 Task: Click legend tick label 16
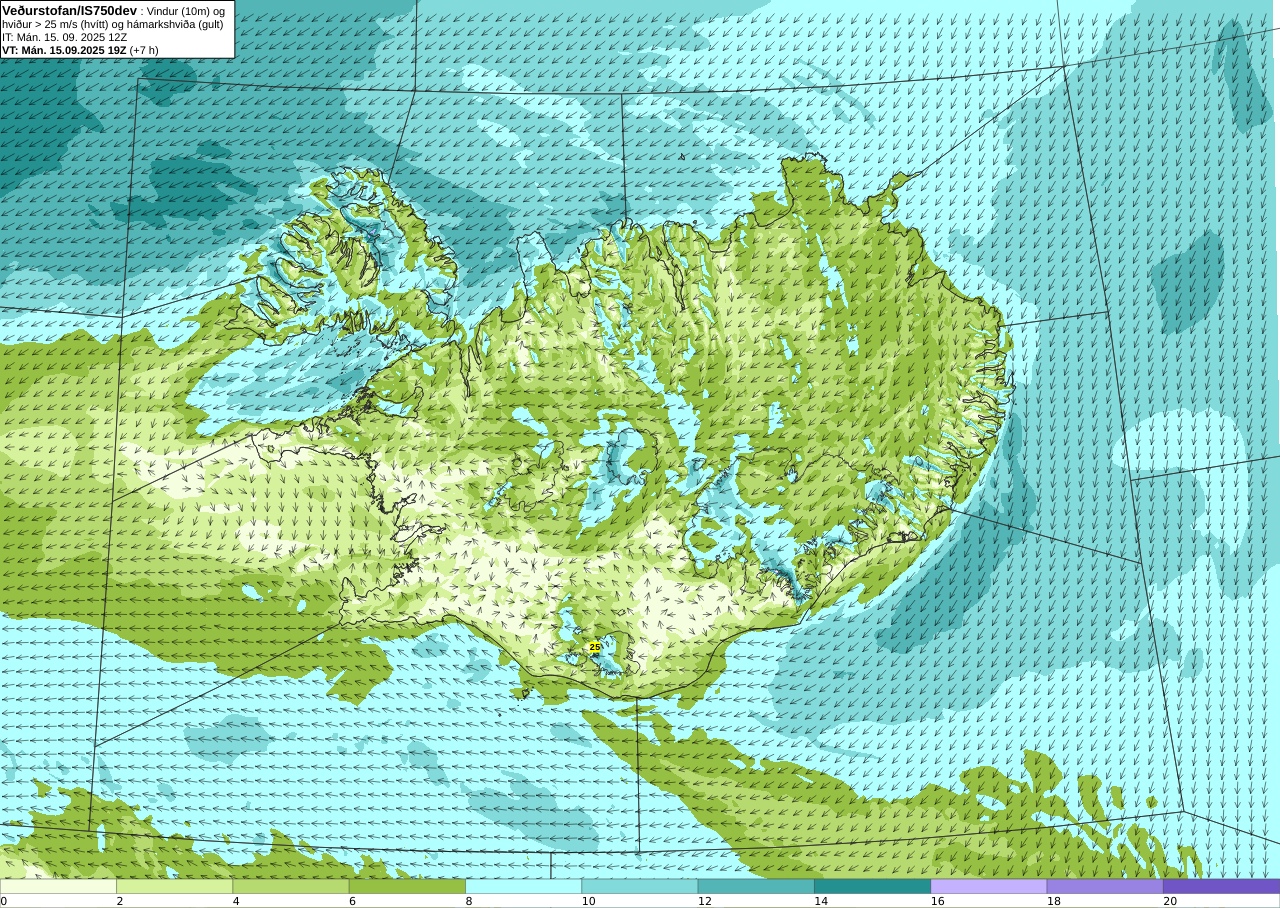click(x=937, y=901)
